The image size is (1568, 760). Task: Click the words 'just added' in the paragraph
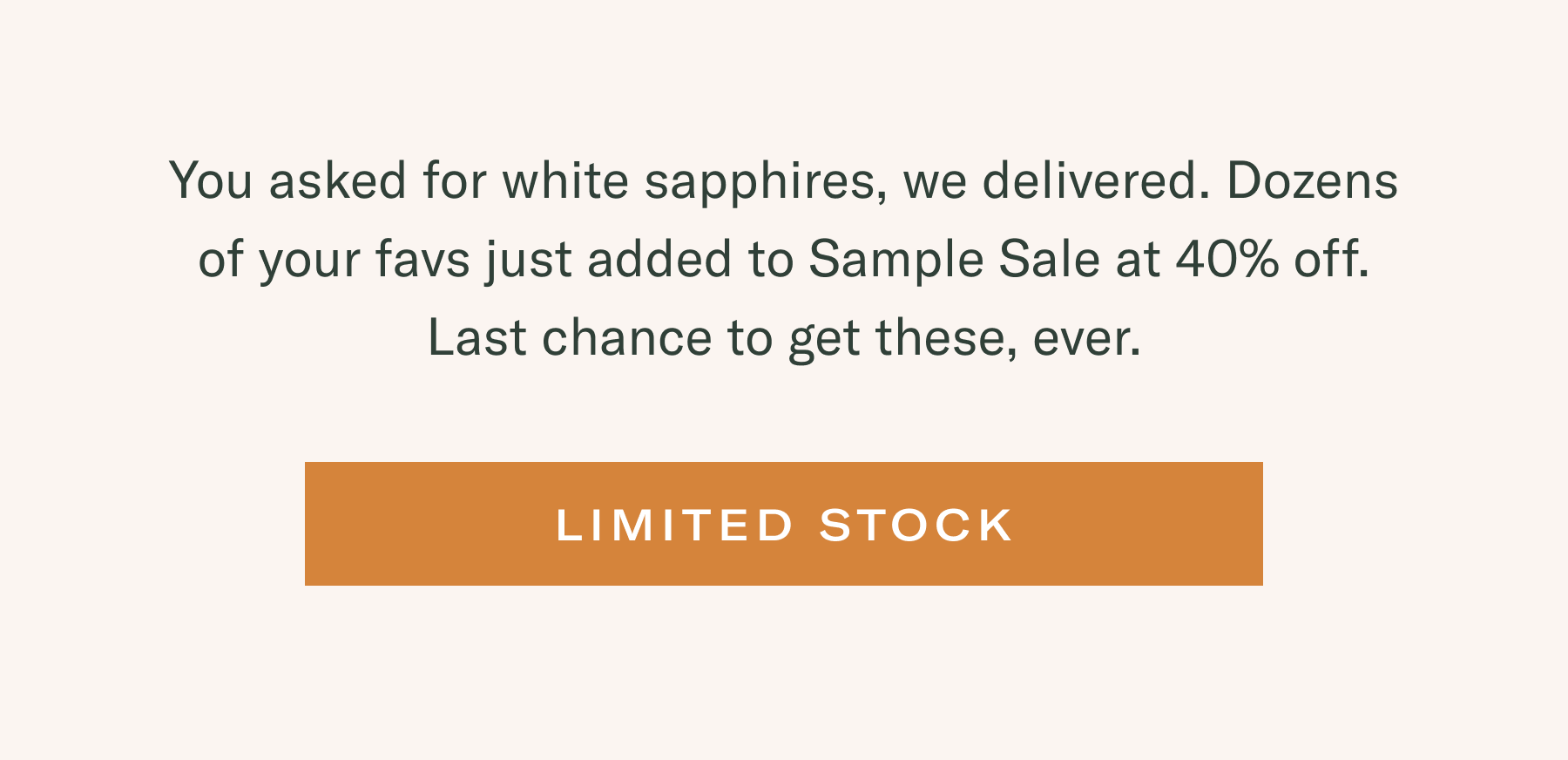609,260
